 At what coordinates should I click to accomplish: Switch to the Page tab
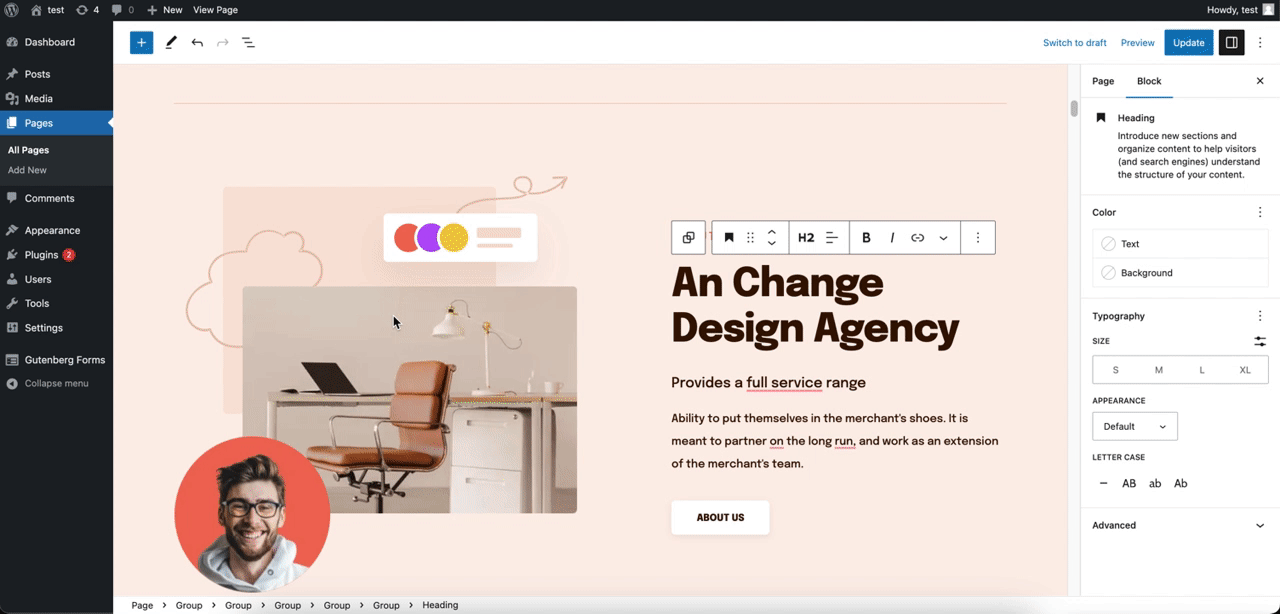point(1103,81)
